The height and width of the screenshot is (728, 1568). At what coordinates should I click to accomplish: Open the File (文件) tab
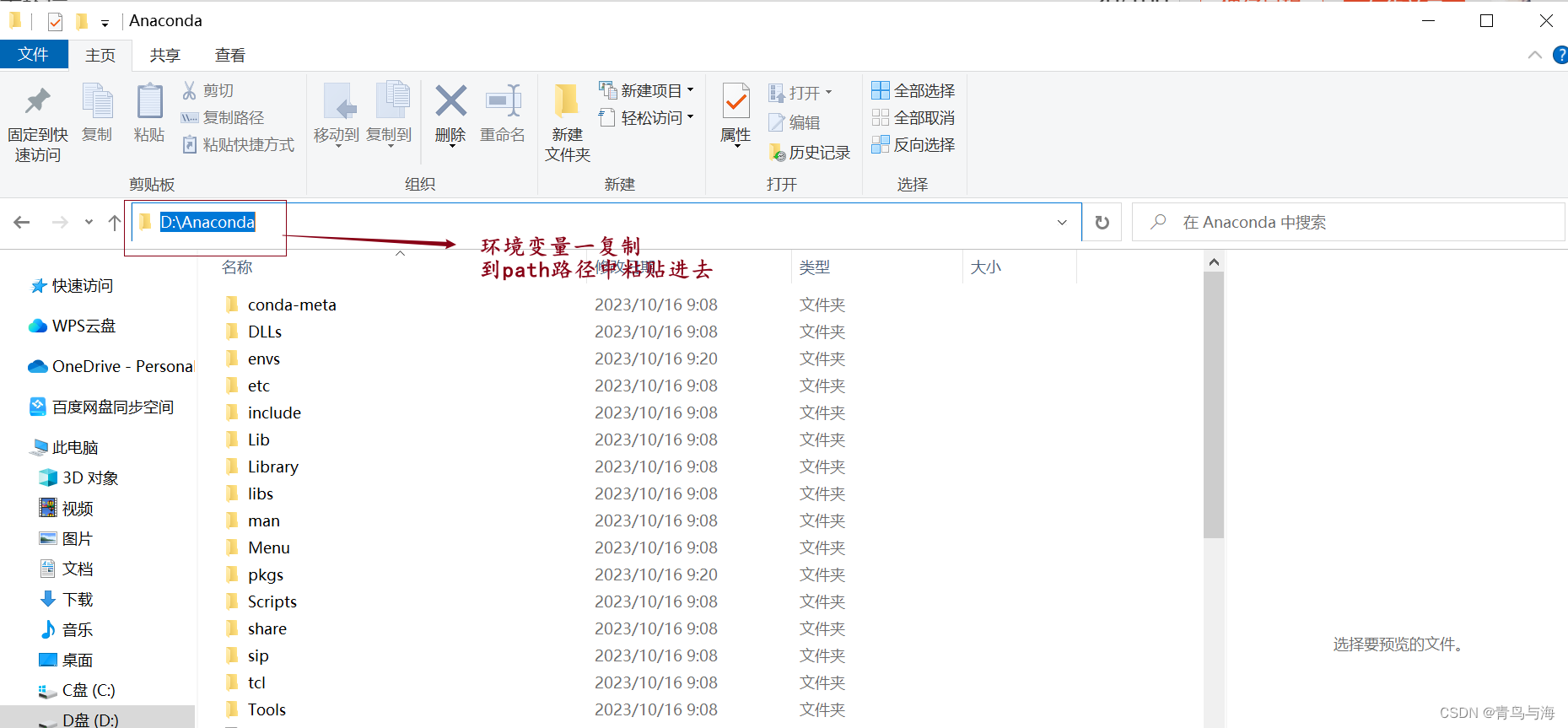34,54
